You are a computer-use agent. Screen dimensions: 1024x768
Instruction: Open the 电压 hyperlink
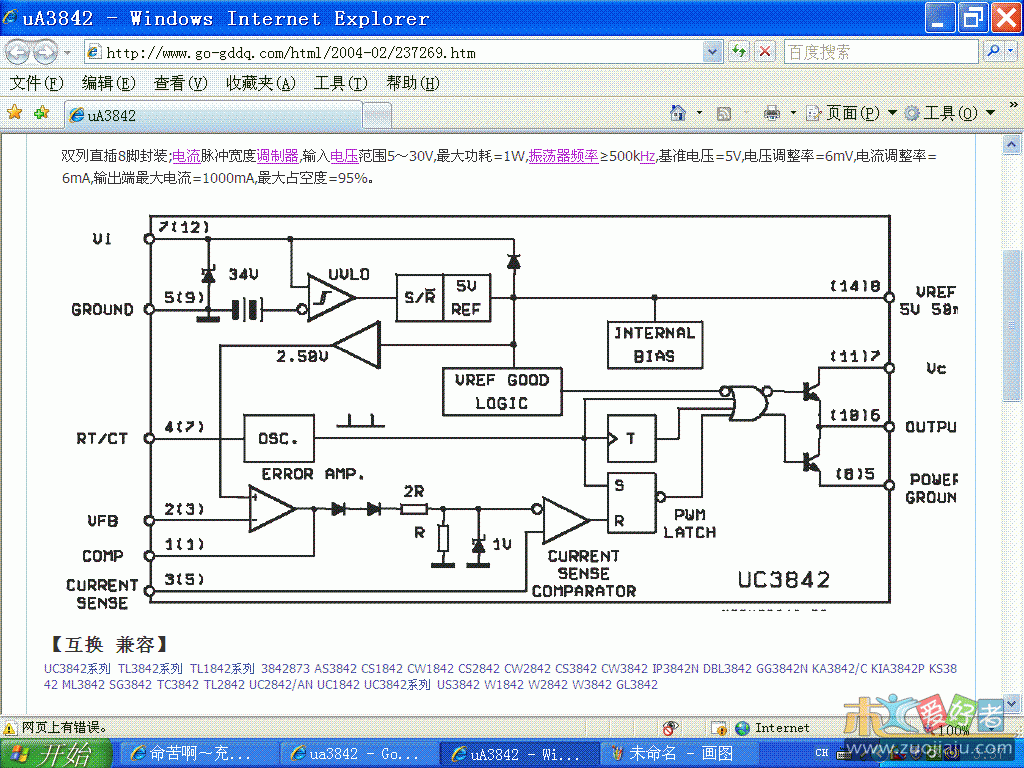(x=344, y=156)
